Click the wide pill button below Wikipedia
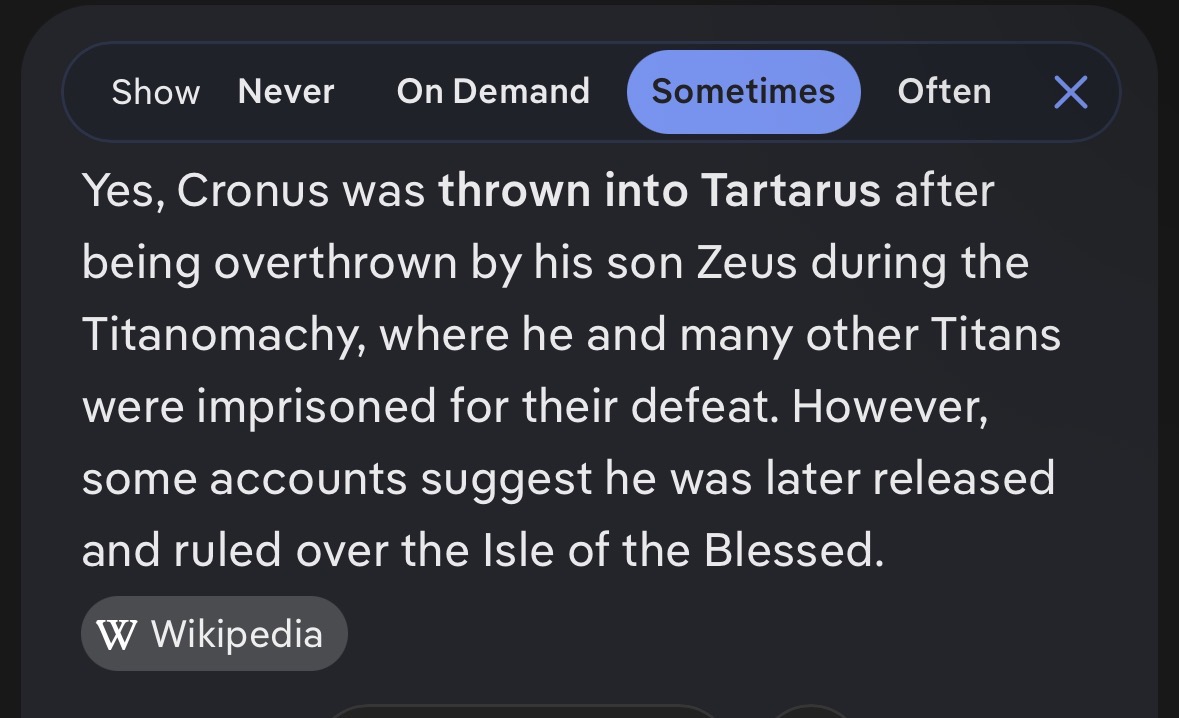 525,711
